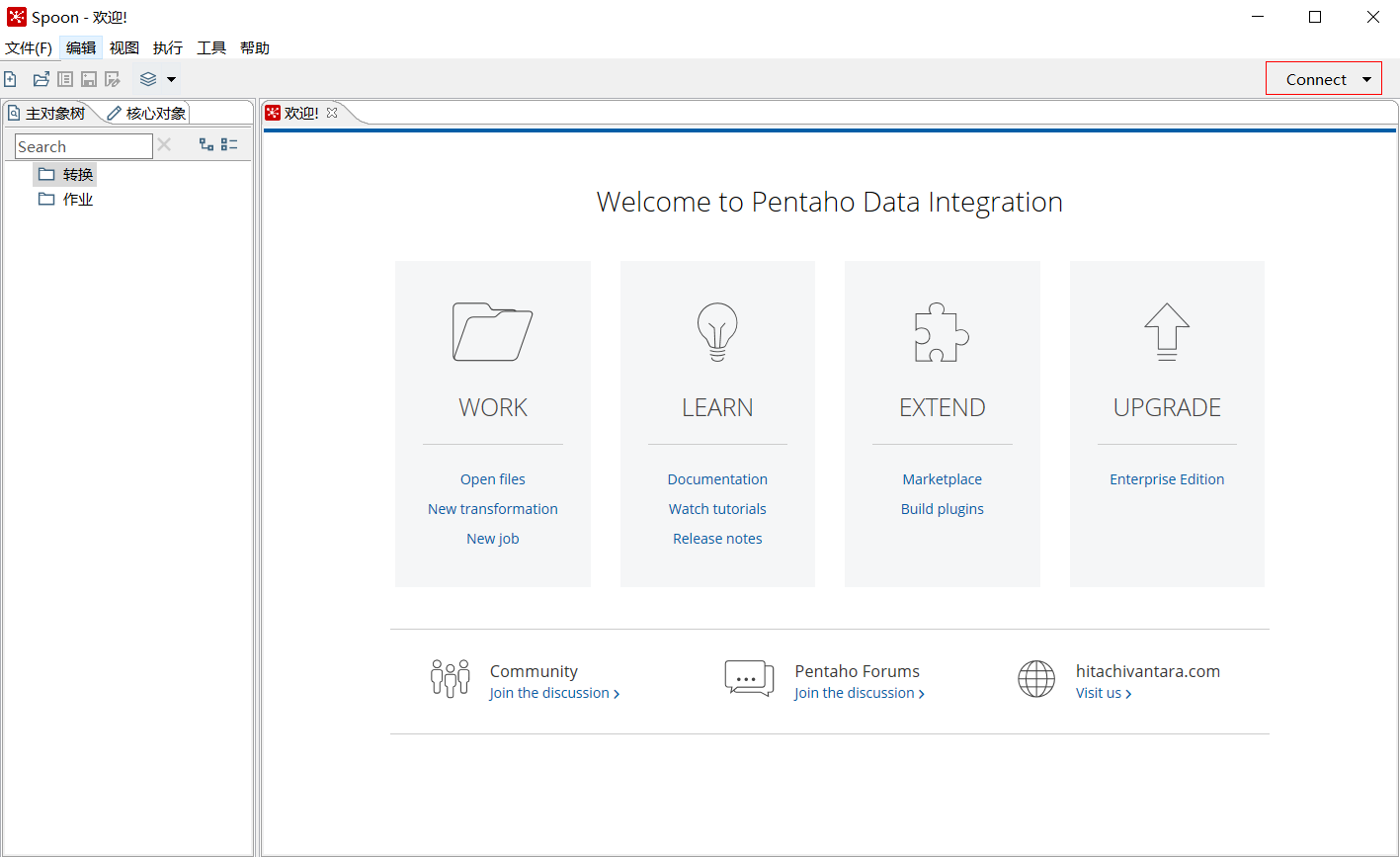
Task: Select the 作业 folder in the tree
Action: 66,200
